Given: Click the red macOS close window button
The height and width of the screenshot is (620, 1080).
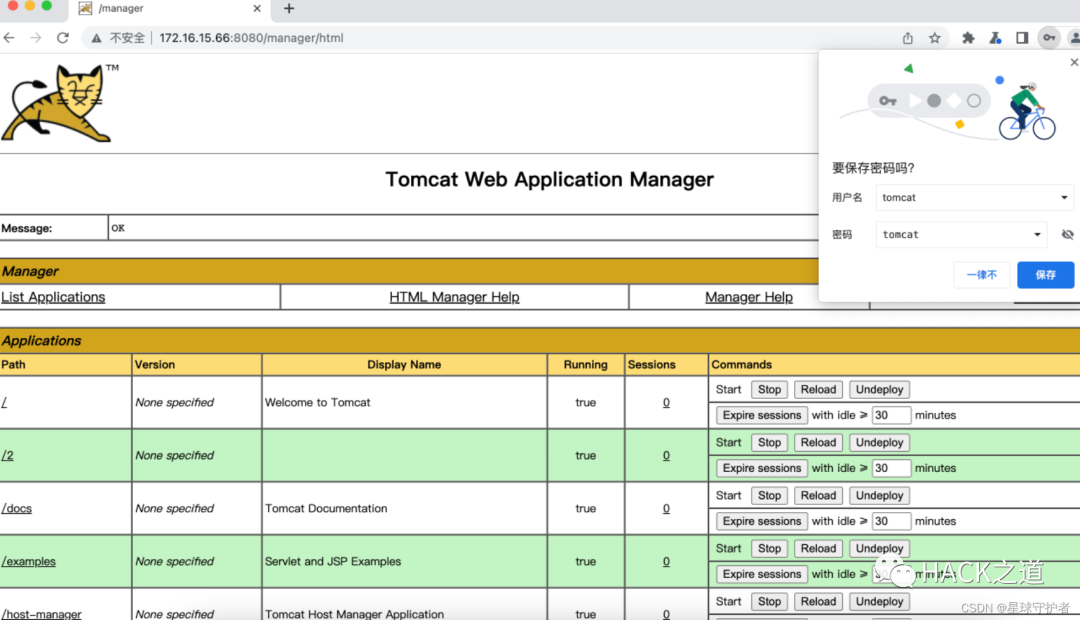Looking at the screenshot, I should [x=12, y=6].
